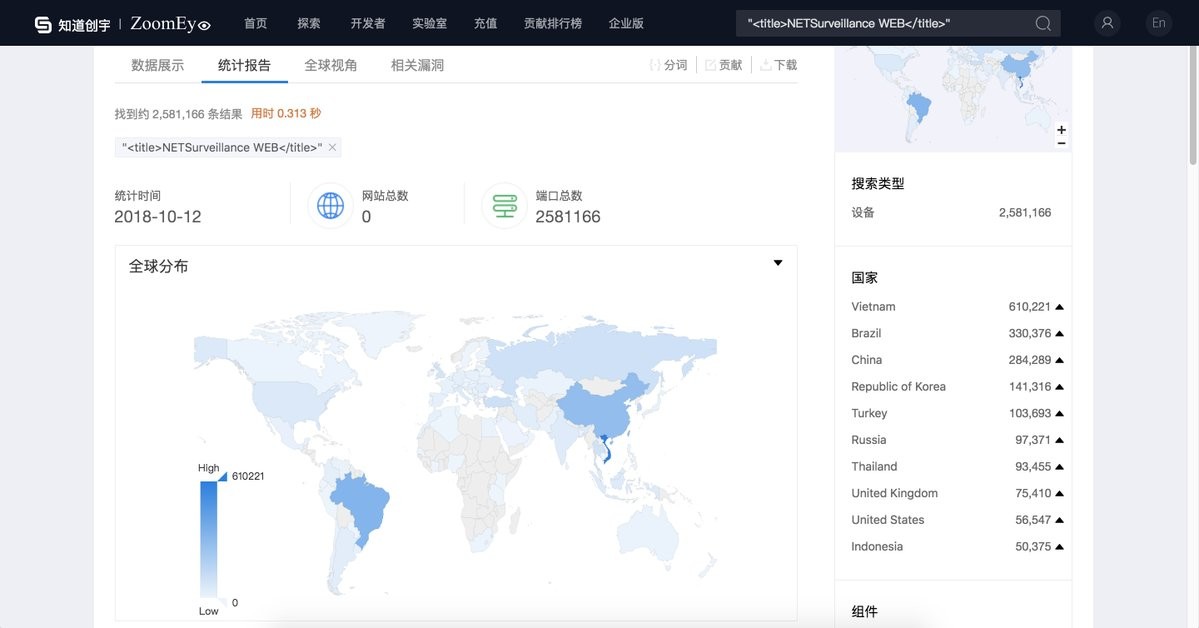The image size is (1199, 628).
Task: Expand the Brazil country arrow
Action: point(1059,334)
